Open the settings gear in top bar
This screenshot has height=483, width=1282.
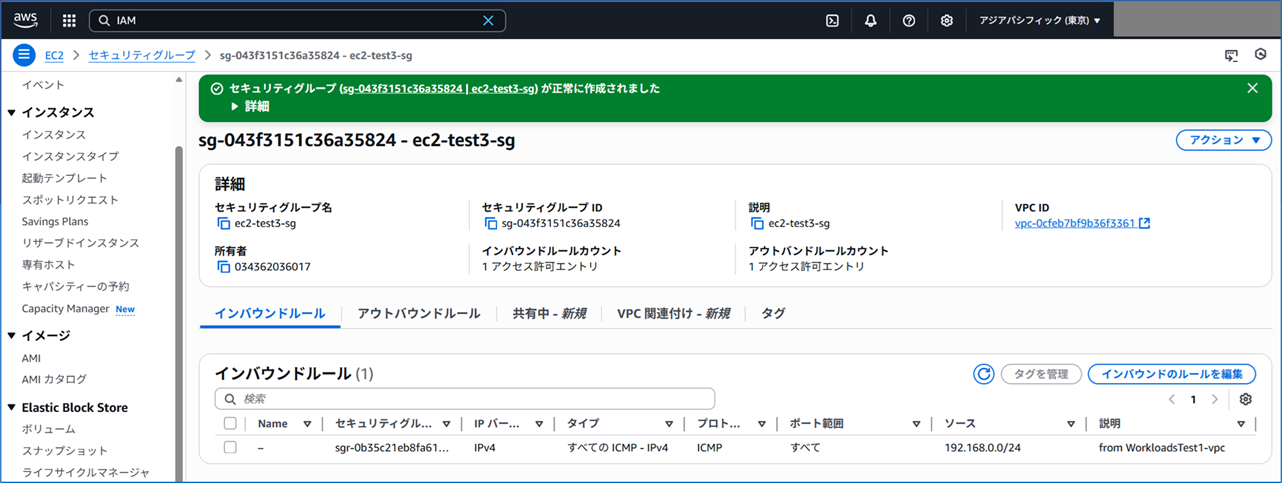coord(946,20)
